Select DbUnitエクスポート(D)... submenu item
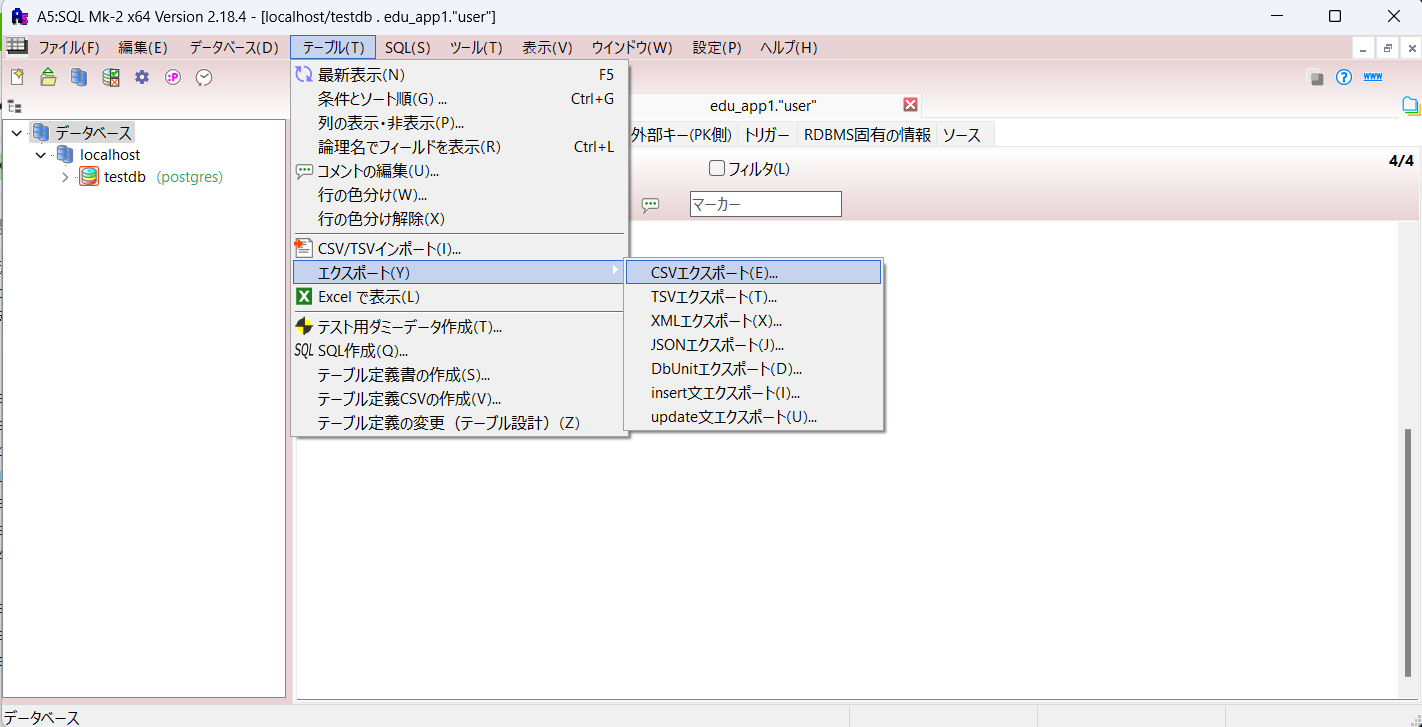 click(x=753, y=368)
